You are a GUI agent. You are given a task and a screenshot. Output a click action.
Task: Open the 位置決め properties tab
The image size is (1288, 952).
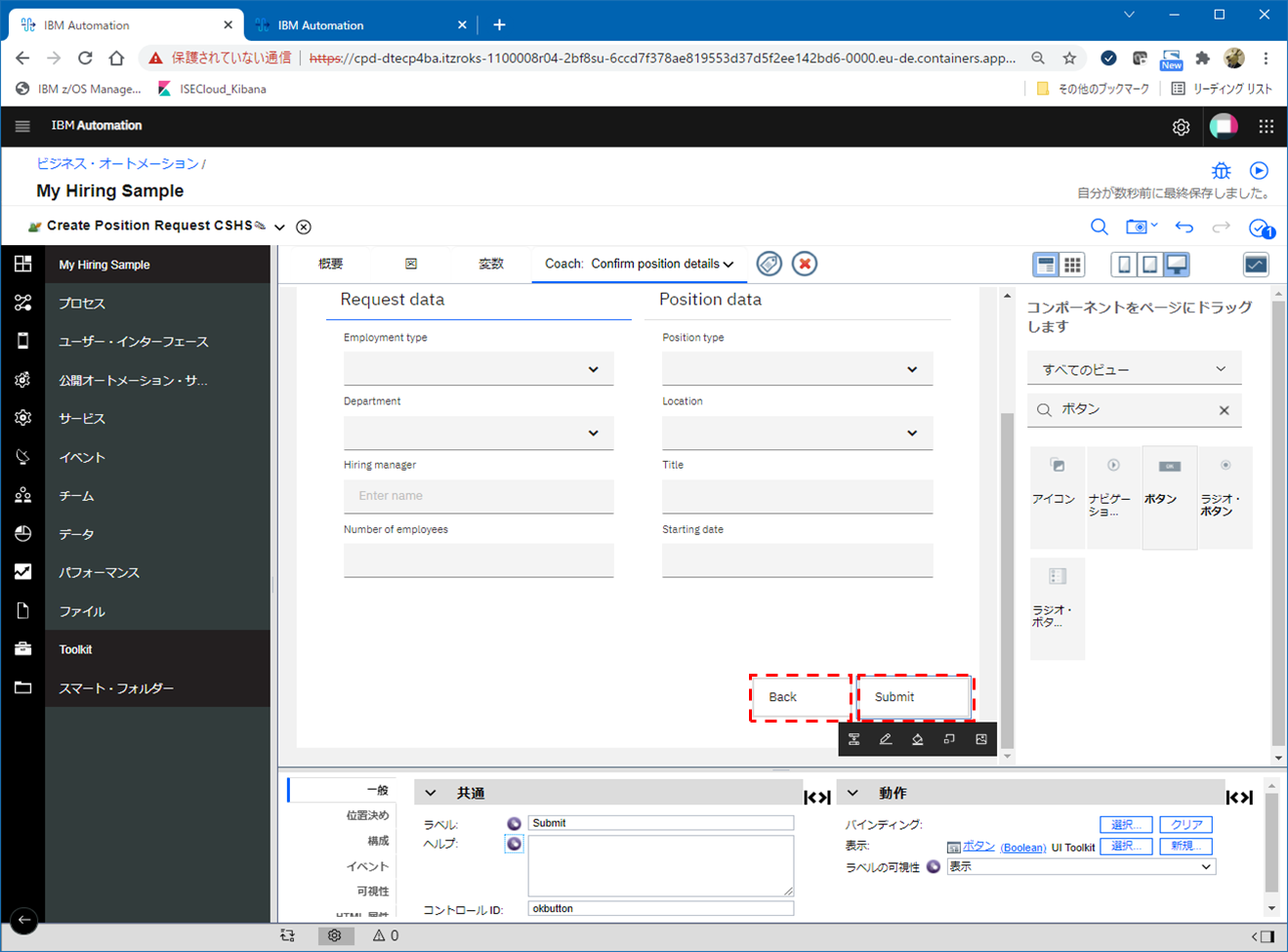[x=367, y=815]
